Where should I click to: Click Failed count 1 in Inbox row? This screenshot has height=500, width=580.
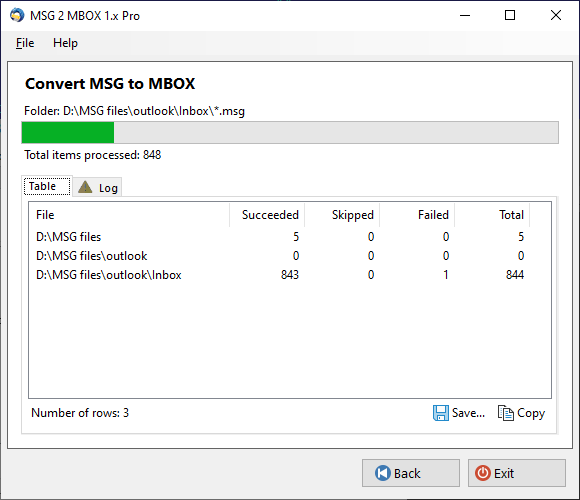point(446,275)
